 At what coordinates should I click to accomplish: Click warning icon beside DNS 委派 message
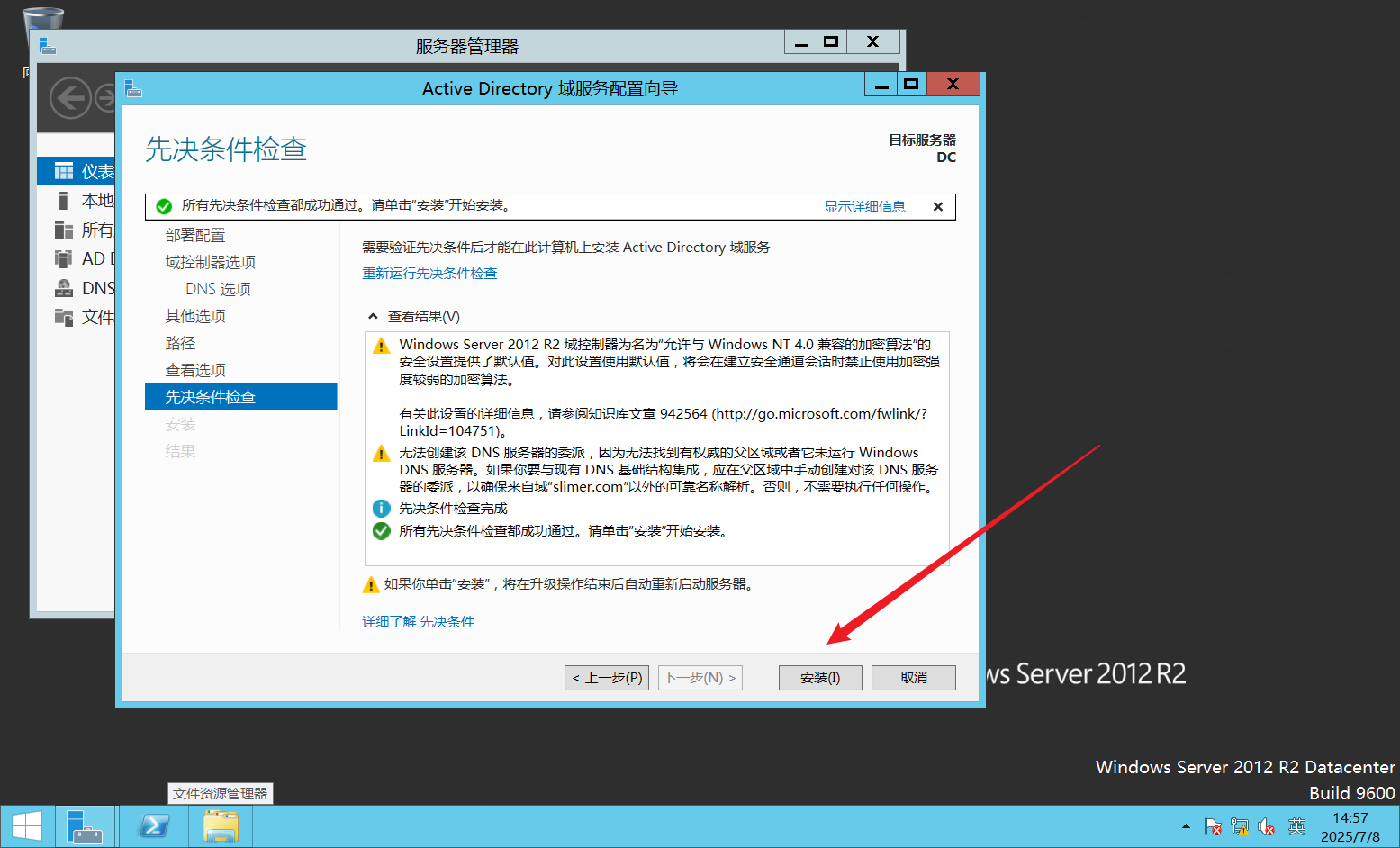pos(382,454)
